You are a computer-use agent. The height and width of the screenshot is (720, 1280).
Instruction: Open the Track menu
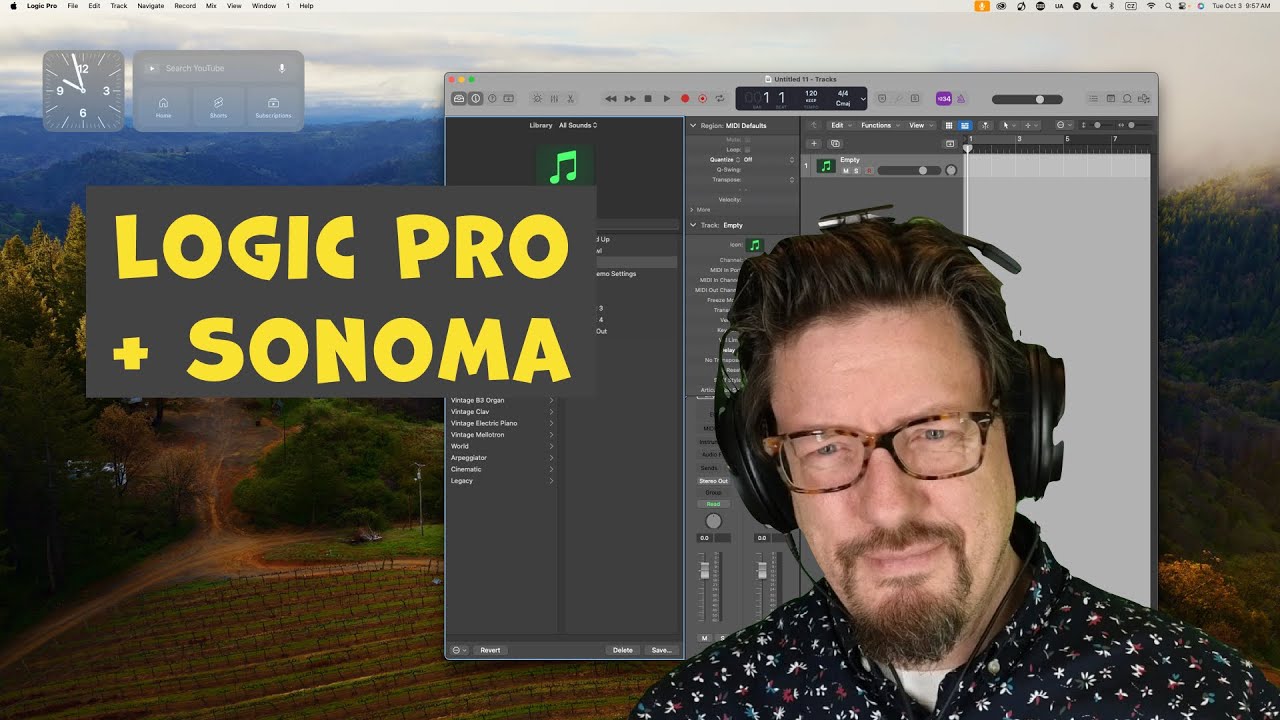[x=119, y=6]
